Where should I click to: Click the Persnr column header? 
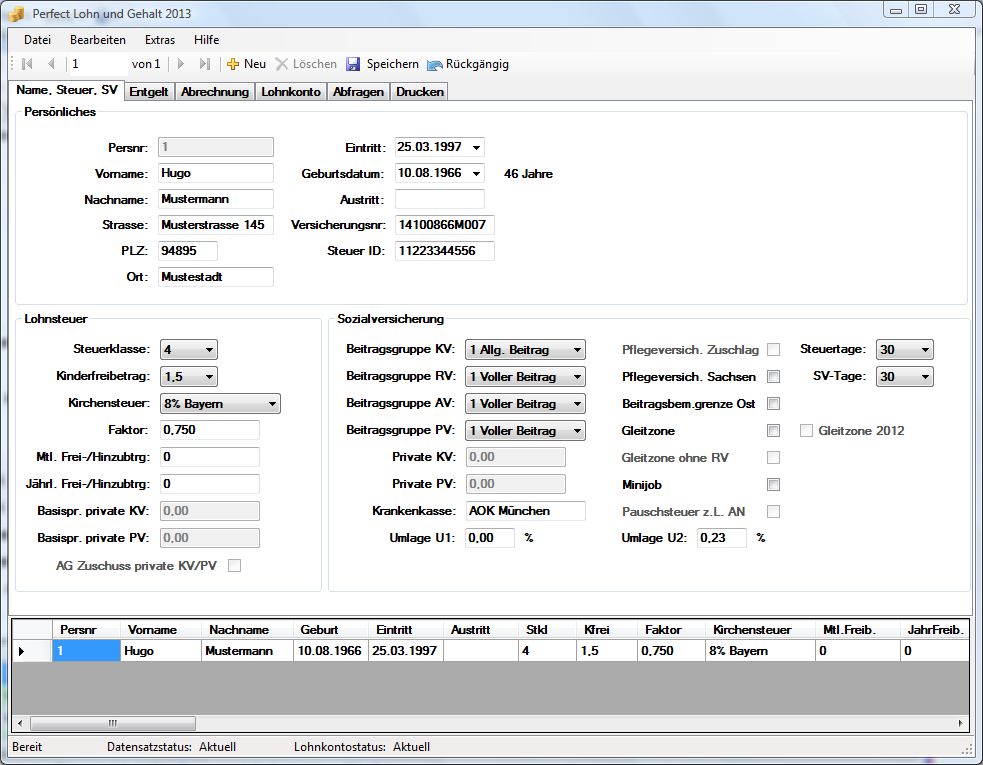pos(86,630)
